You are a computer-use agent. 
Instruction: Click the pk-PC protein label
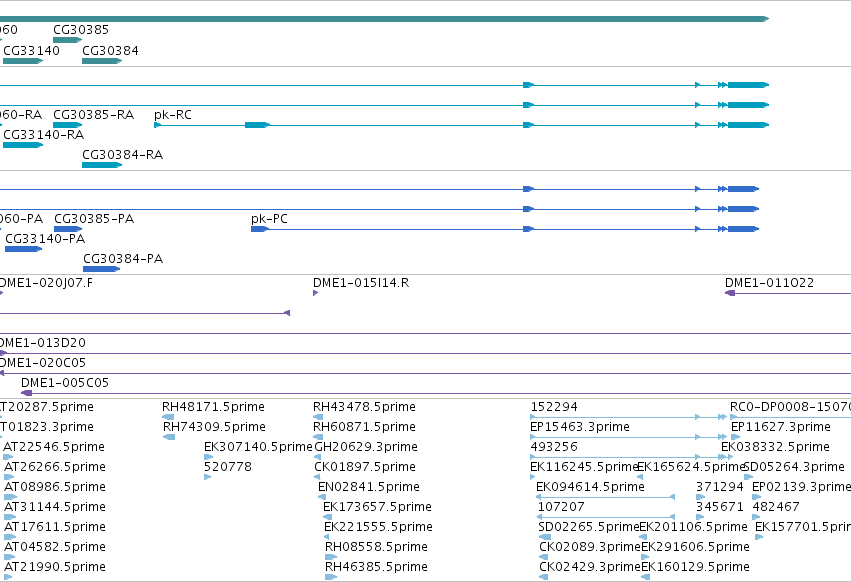[269, 219]
